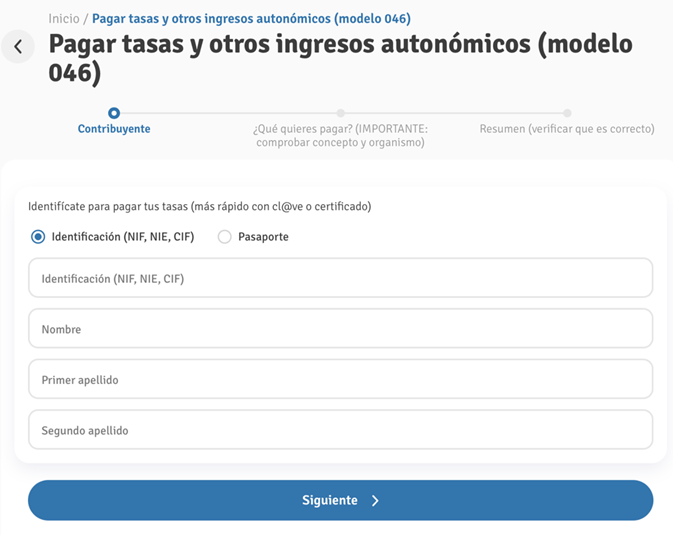
Task: Open the ¿Qué quieres pagar? step label
Action: (x=341, y=136)
